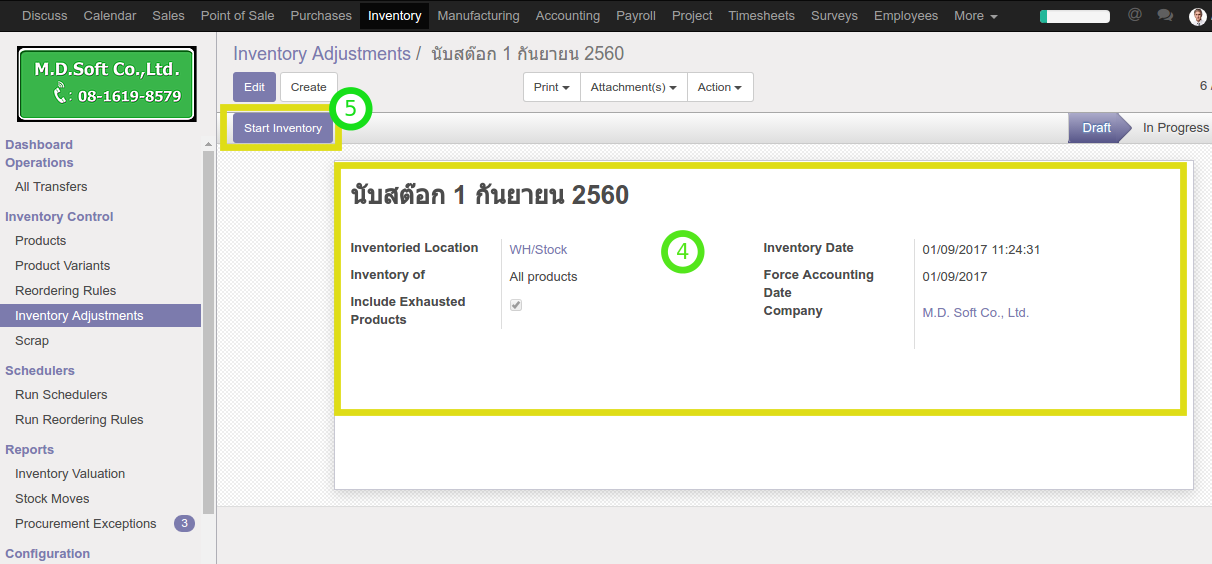The width and height of the screenshot is (1212, 564).
Task: Expand the More menu in top bar
Action: [x=975, y=16]
